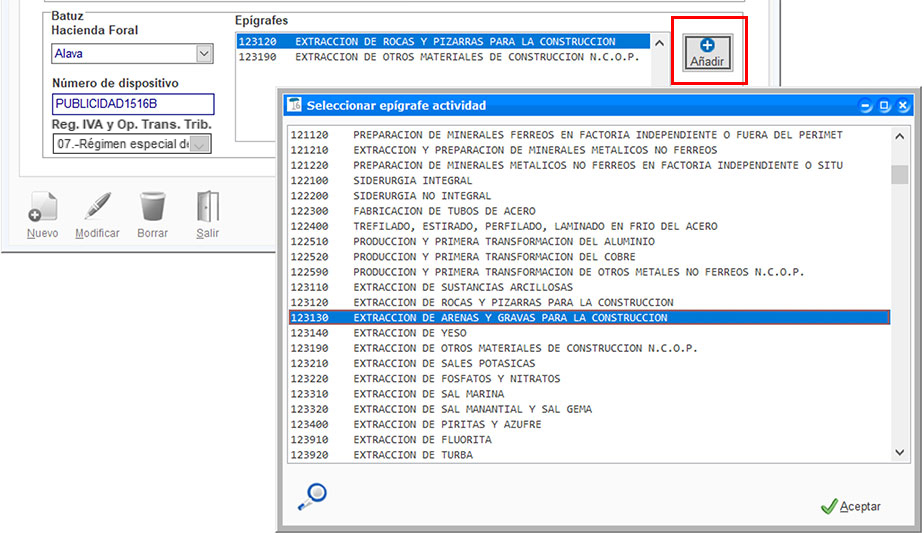Click the dialog list scroll-down arrow

899,453
